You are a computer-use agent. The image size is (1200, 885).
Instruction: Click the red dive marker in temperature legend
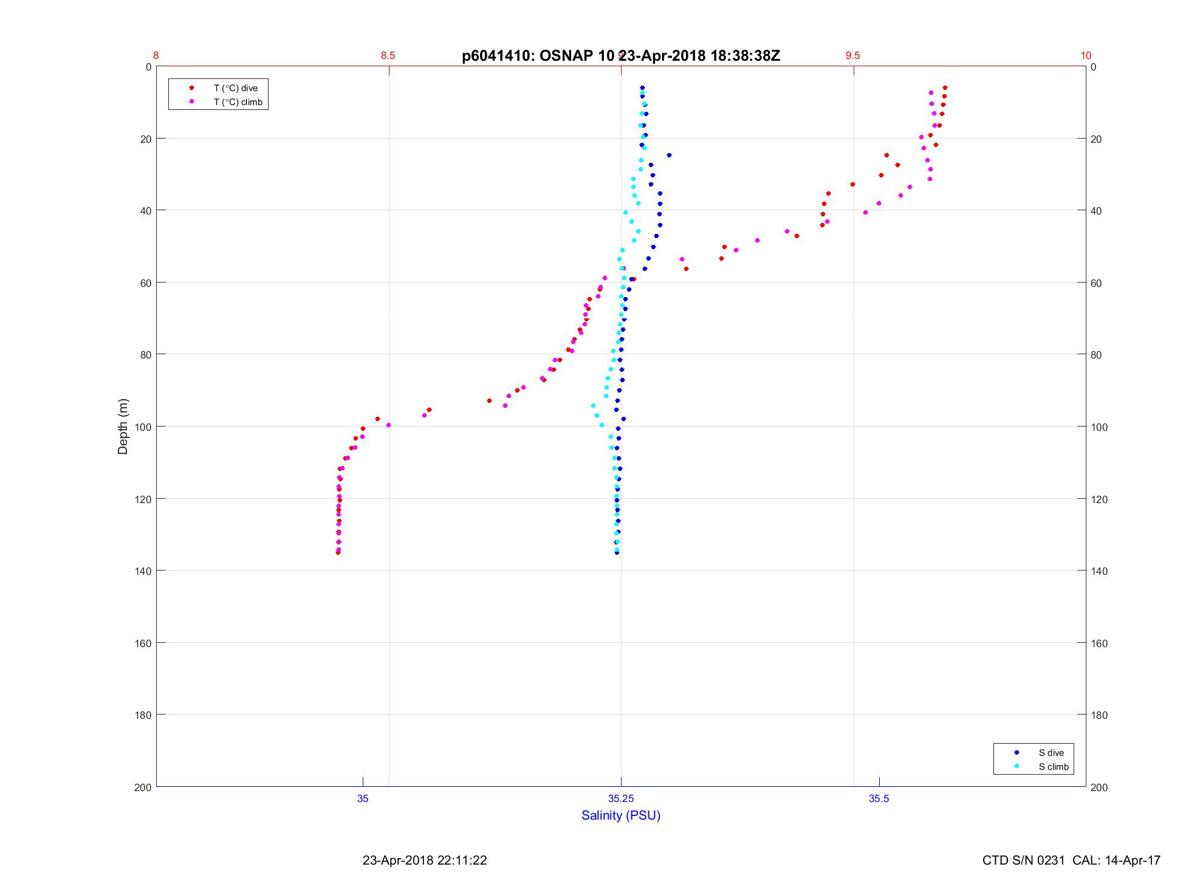(191, 88)
